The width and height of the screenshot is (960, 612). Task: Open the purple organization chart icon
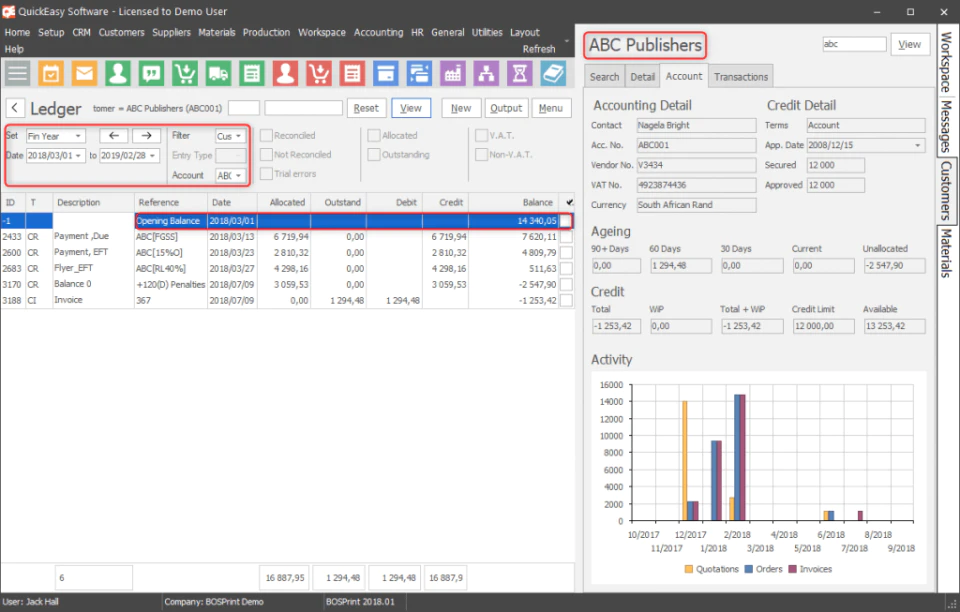[x=486, y=73]
